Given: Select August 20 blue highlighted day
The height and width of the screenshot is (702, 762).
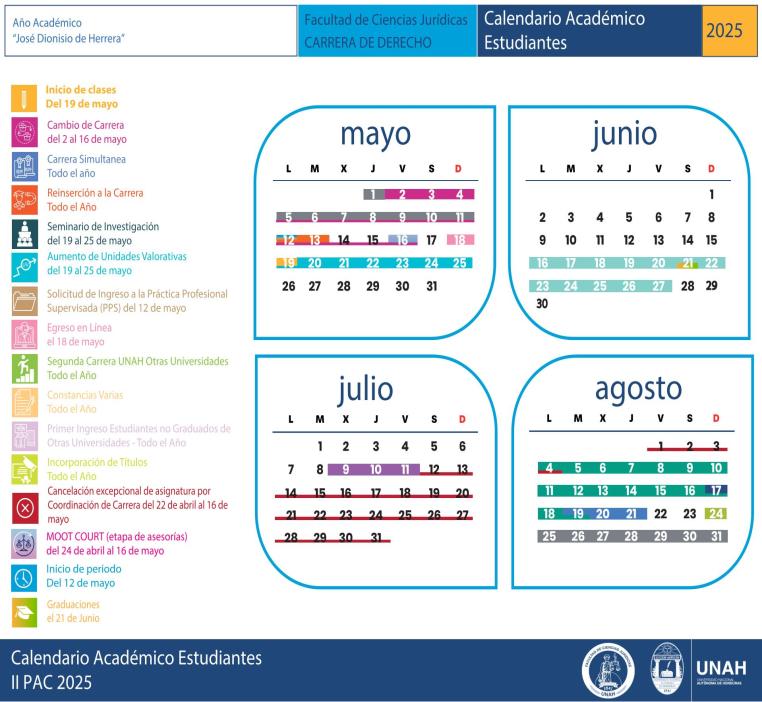Looking at the screenshot, I should (603, 514).
